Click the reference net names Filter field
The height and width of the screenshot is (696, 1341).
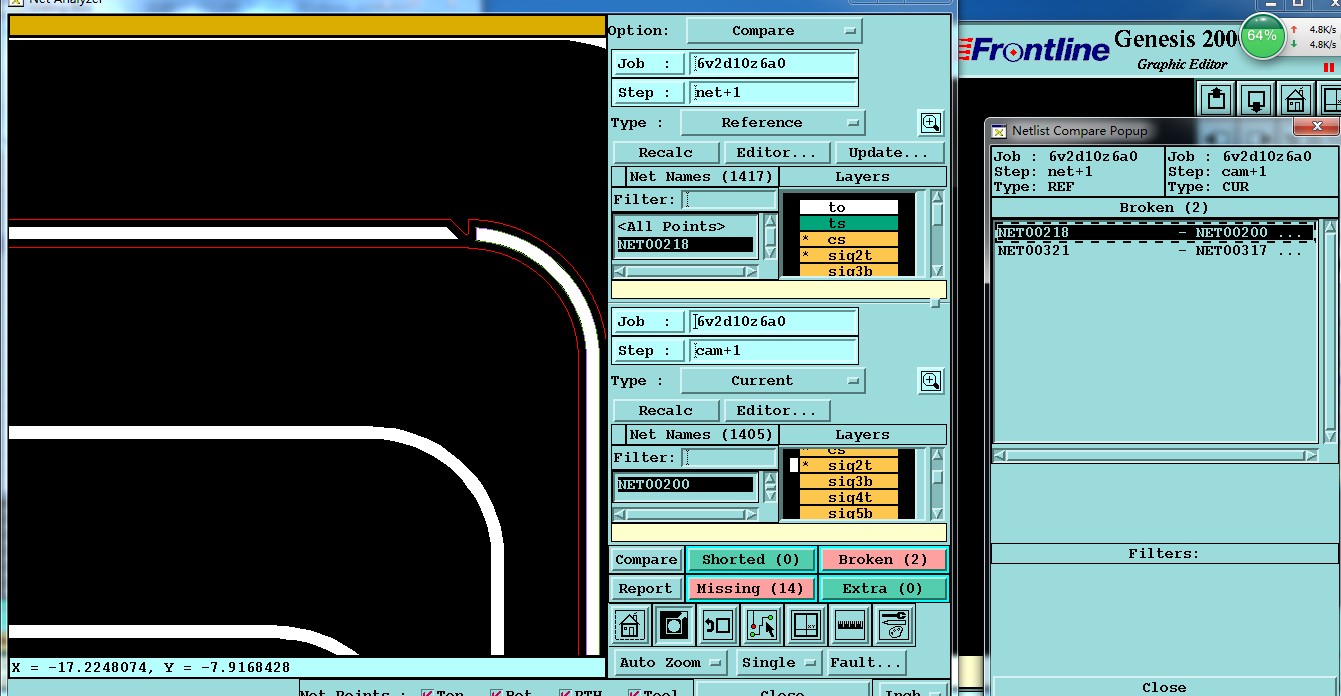730,200
